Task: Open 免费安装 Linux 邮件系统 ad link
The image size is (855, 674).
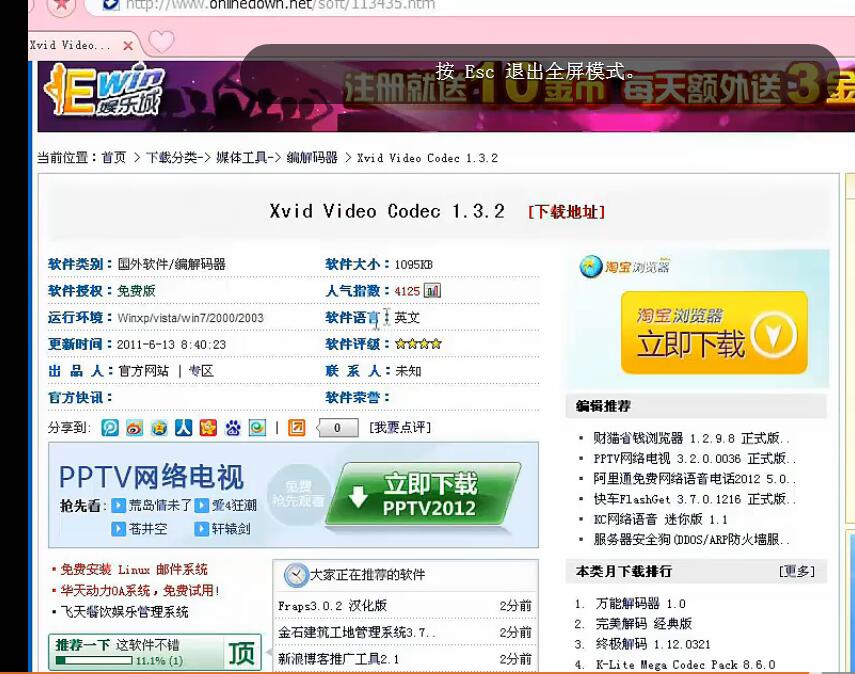Action: coord(134,570)
